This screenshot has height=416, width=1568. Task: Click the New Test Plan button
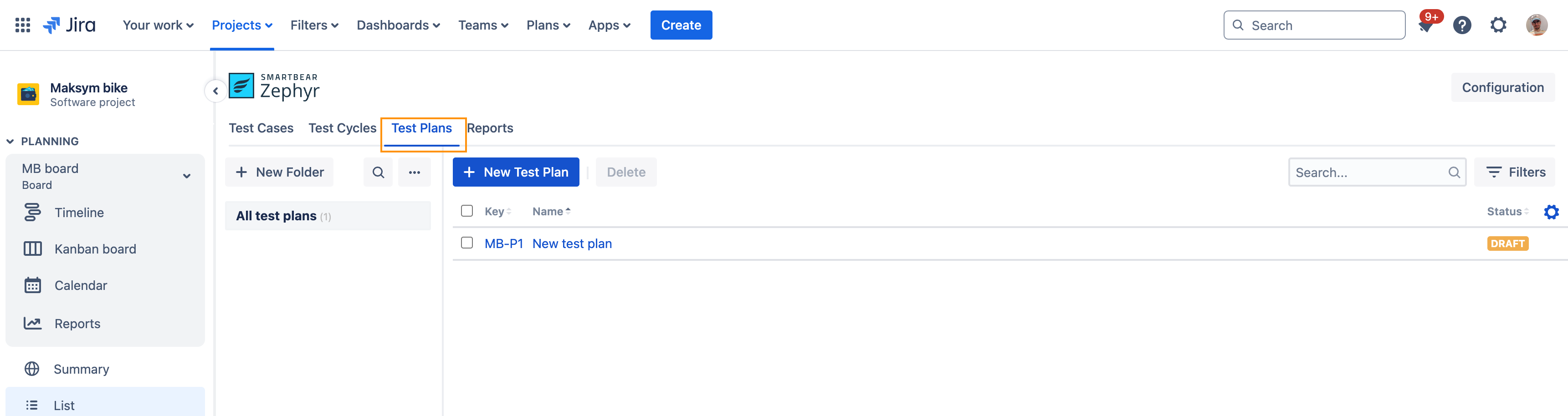point(516,172)
